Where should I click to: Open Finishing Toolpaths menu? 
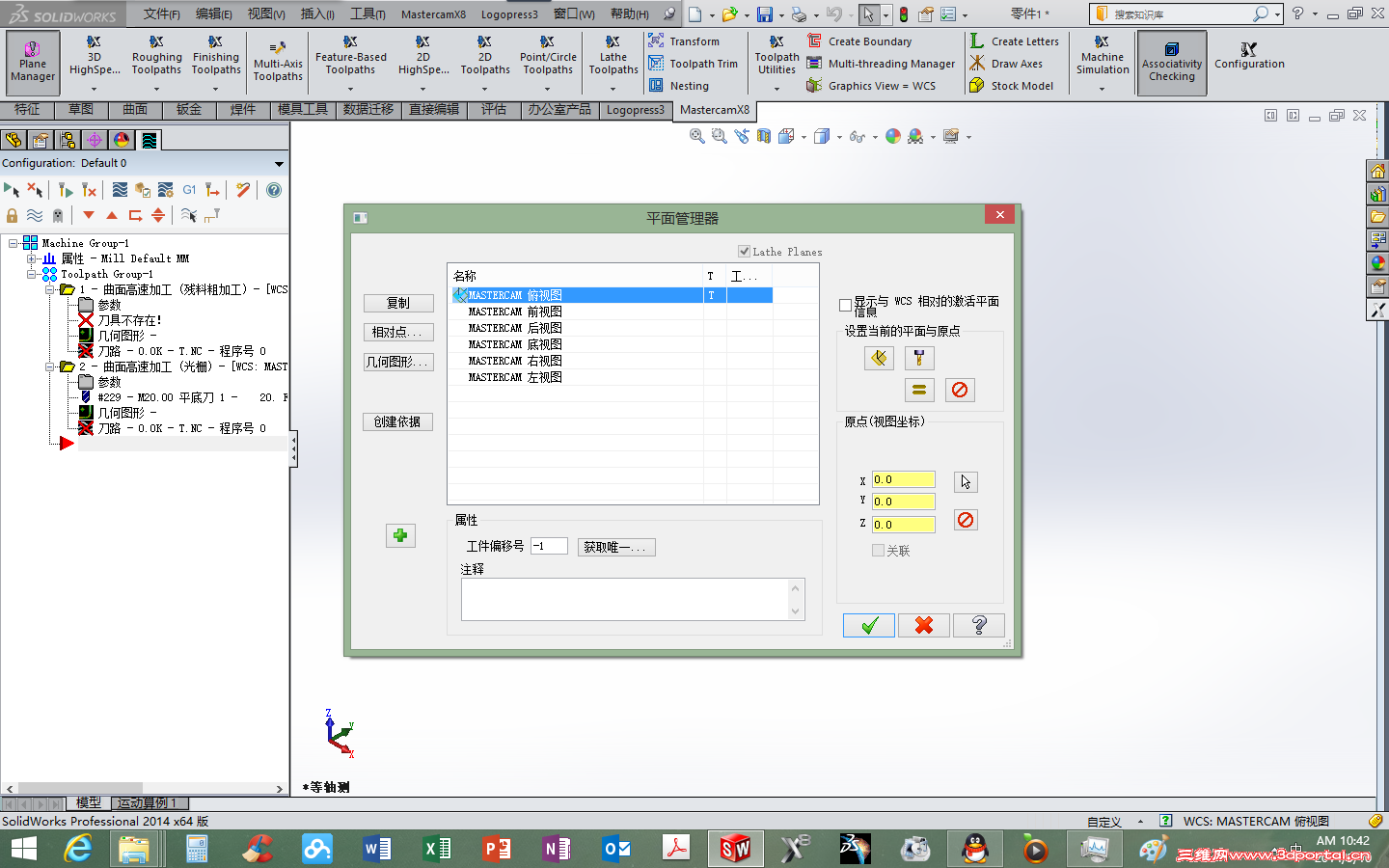[216, 57]
